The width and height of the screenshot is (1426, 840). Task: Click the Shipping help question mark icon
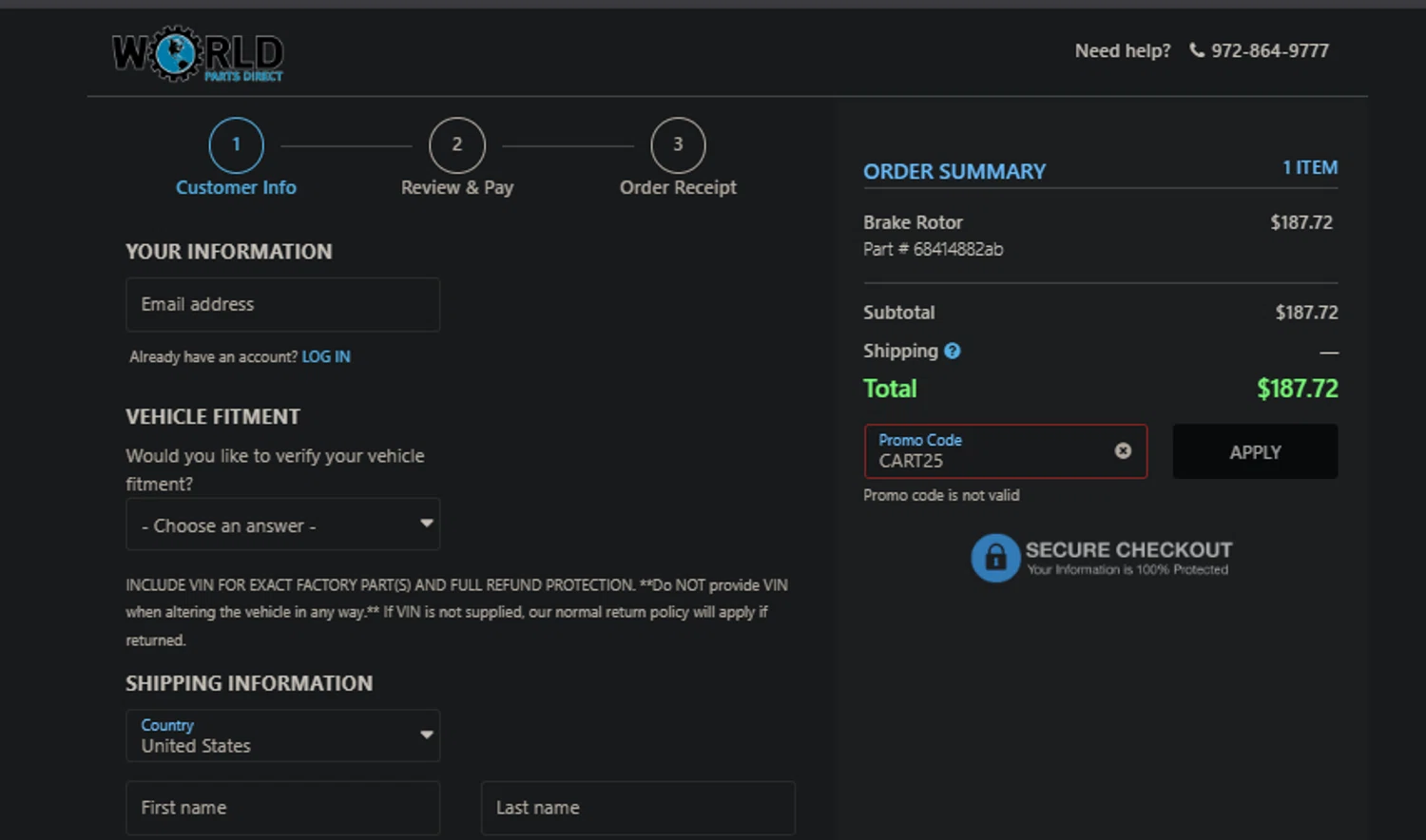point(953,352)
